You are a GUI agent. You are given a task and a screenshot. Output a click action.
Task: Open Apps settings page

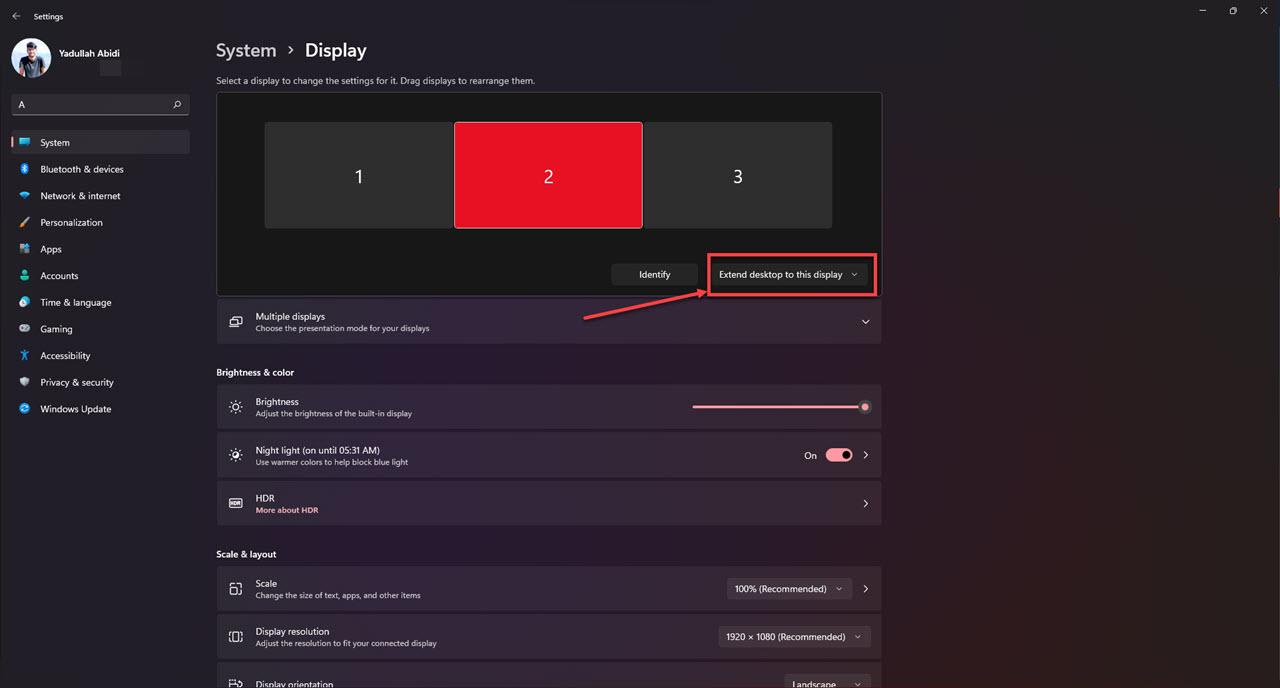tap(100, 249)
